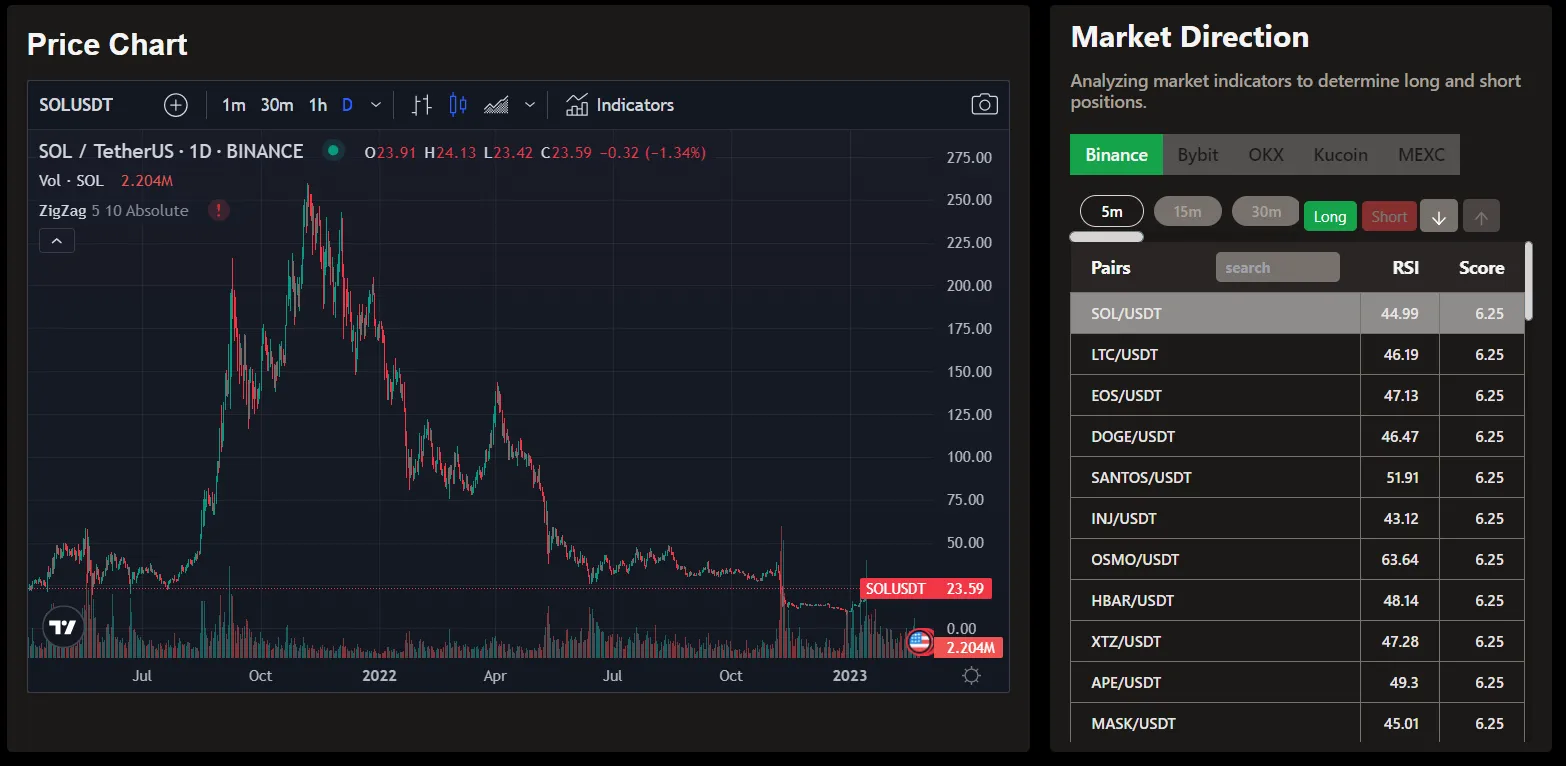
Task: Click the pairs search input field
Action: (1277, 268)
